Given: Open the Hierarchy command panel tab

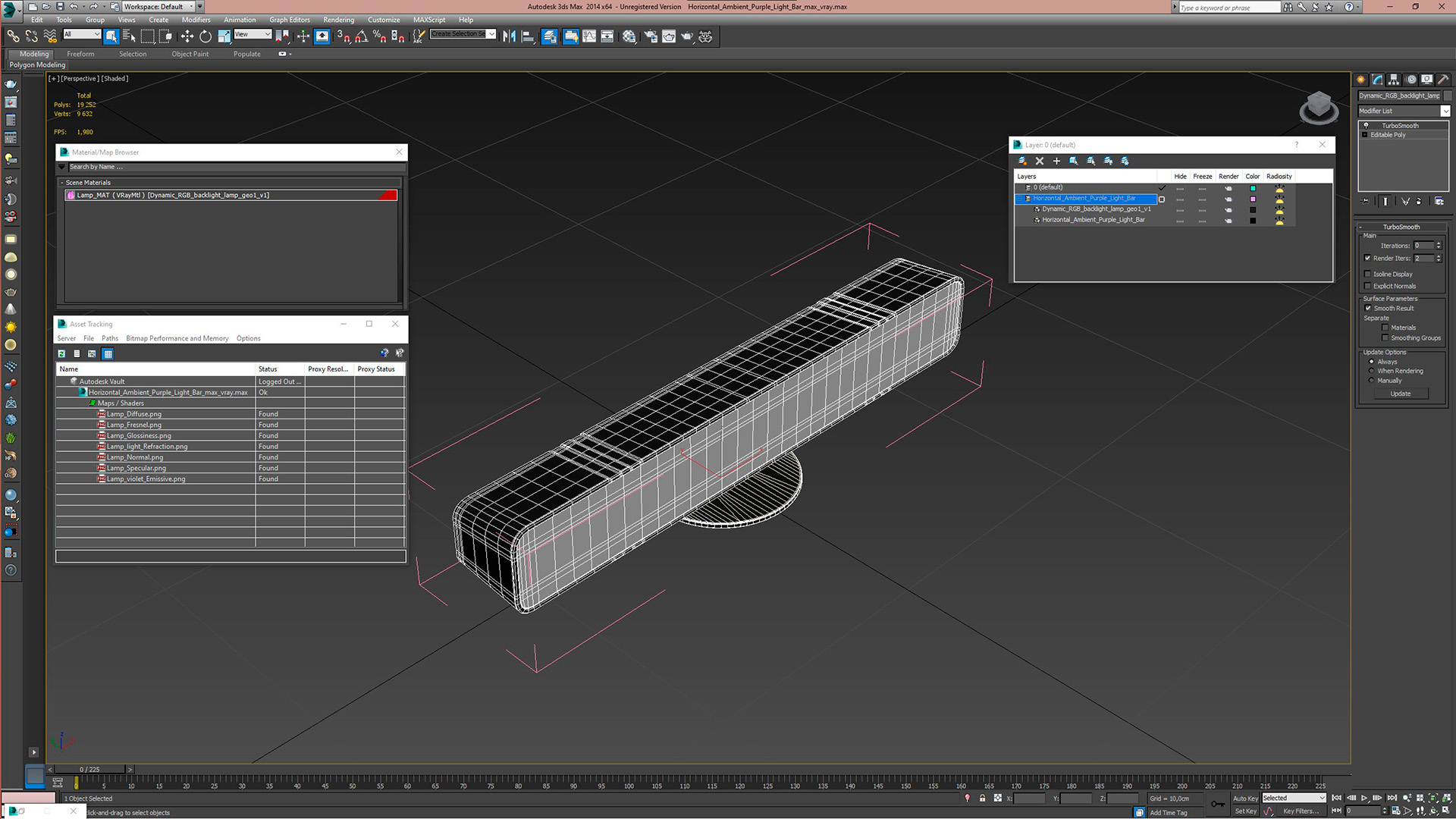Looking at the screenshot, I should pyautogui.click(x=1394, y=80).
